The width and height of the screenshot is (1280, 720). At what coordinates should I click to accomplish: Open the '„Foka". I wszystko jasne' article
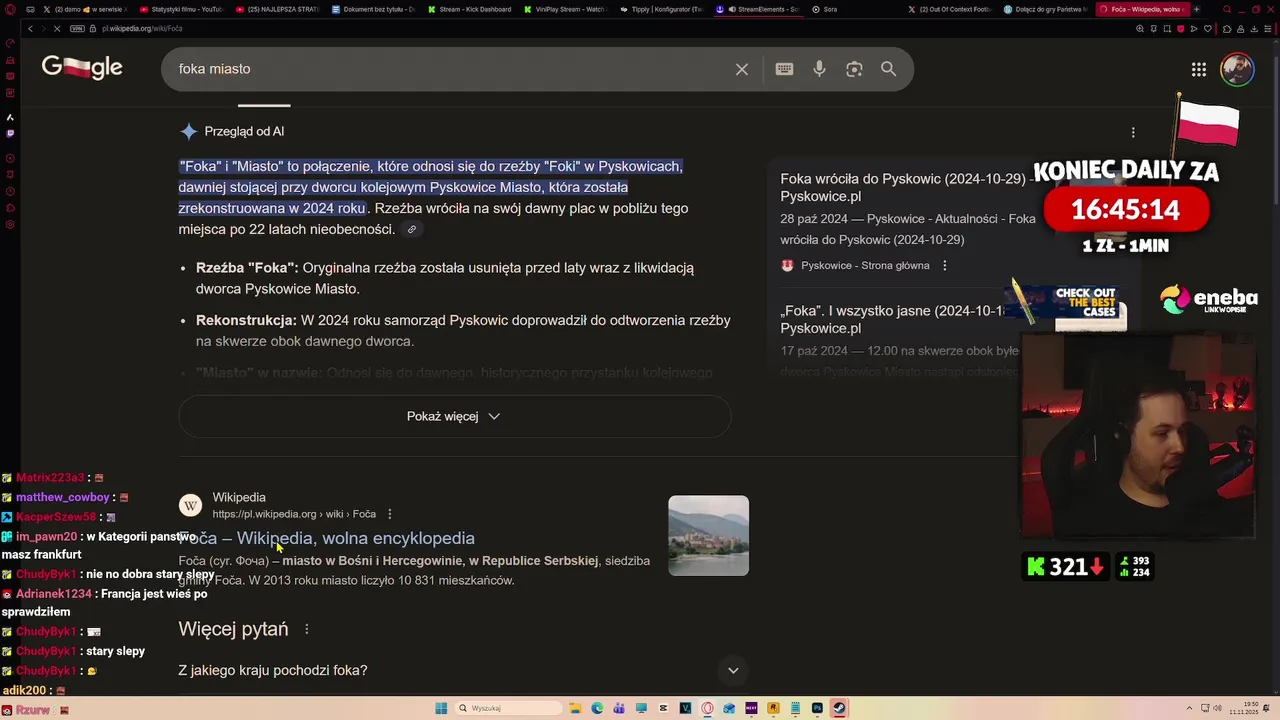pos(893,319)
